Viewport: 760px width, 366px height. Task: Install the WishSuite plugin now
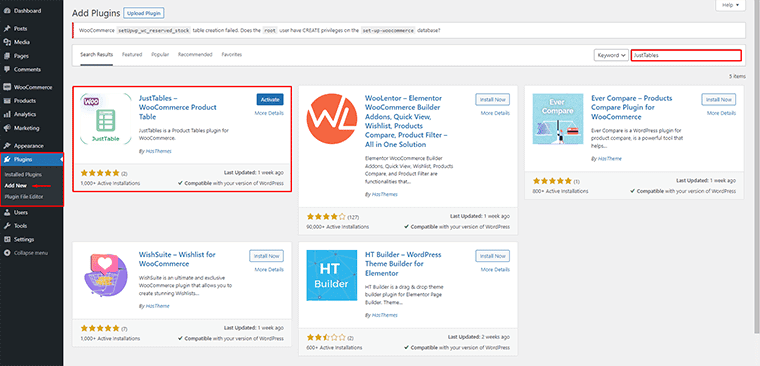267,256
